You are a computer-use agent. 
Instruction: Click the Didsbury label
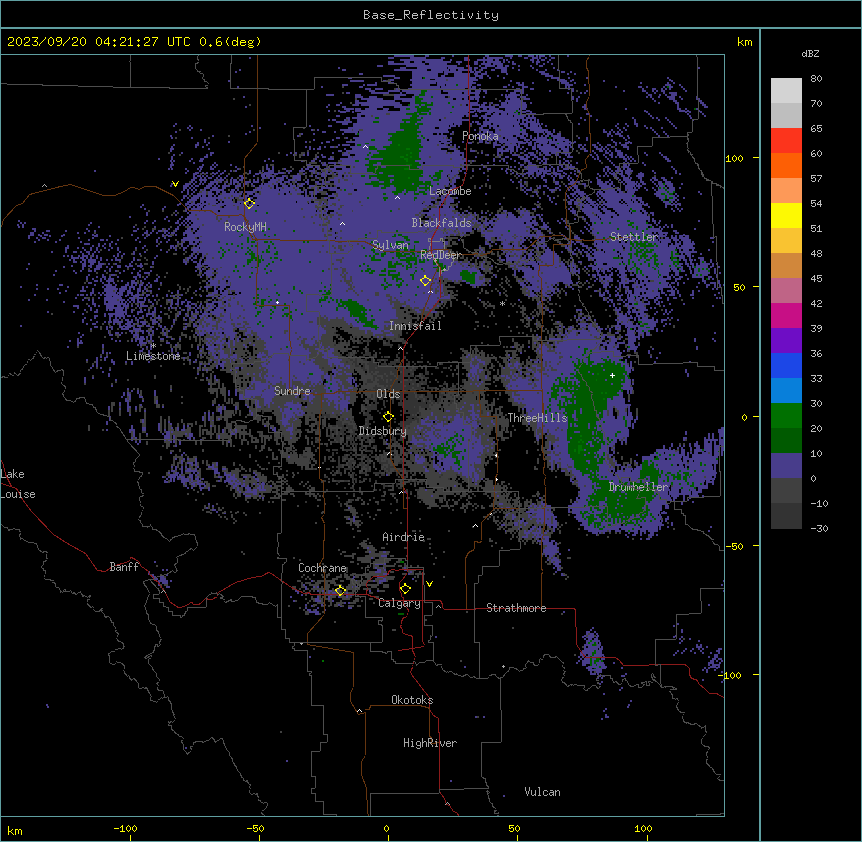[383, 431]
